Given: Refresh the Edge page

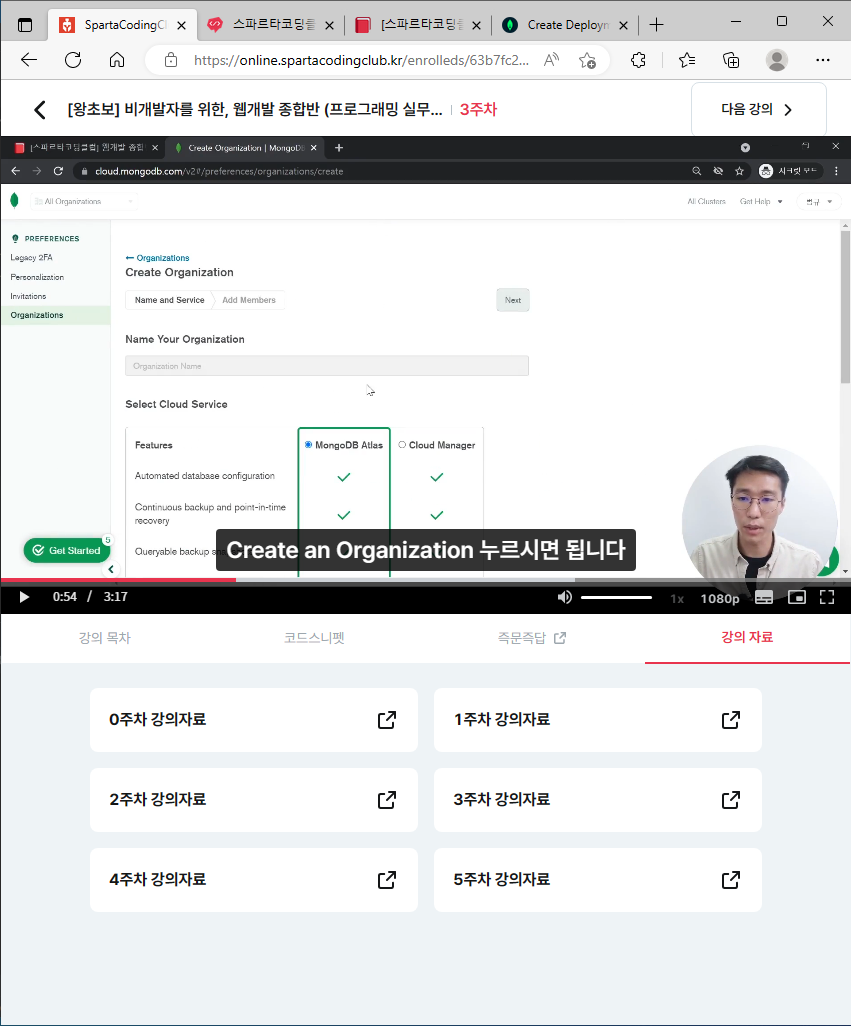Looking at the screenshot, I should pyautogui.click(x=73, y=60).
